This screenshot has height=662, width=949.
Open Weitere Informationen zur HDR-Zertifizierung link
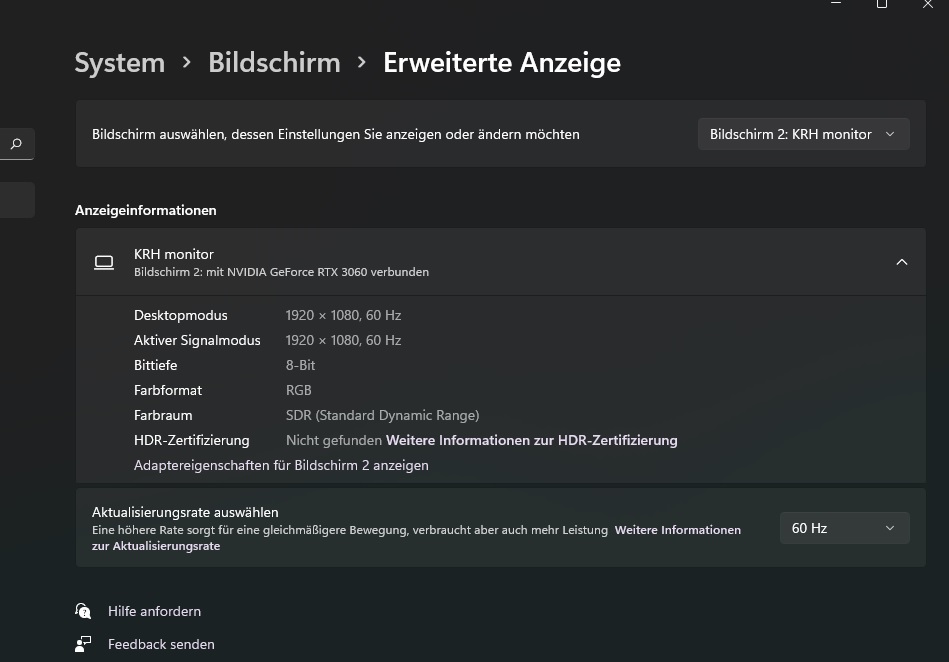[x=531, y=440]
